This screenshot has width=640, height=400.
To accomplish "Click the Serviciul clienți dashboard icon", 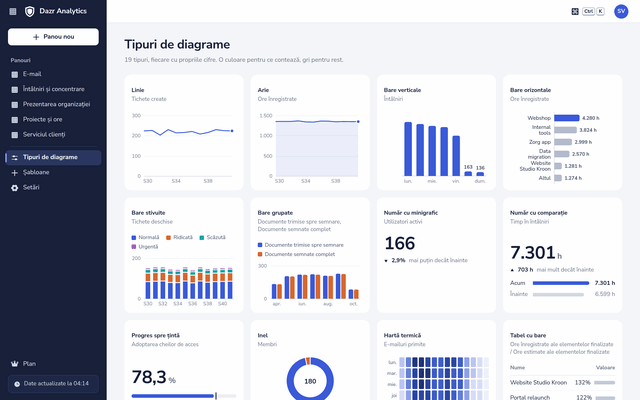I will (15, 135).
